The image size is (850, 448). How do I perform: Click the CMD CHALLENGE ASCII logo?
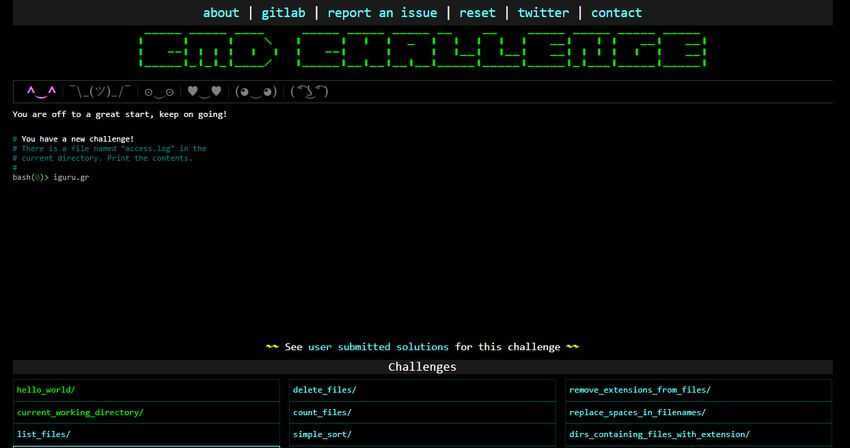(x=423, y=50)
